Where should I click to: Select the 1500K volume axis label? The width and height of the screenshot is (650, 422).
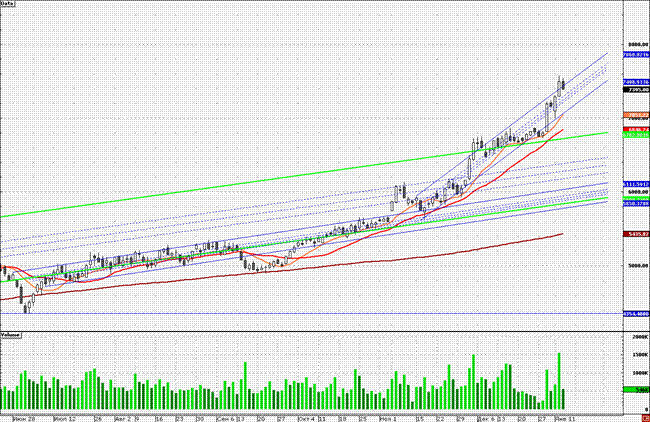click(640, 355)
